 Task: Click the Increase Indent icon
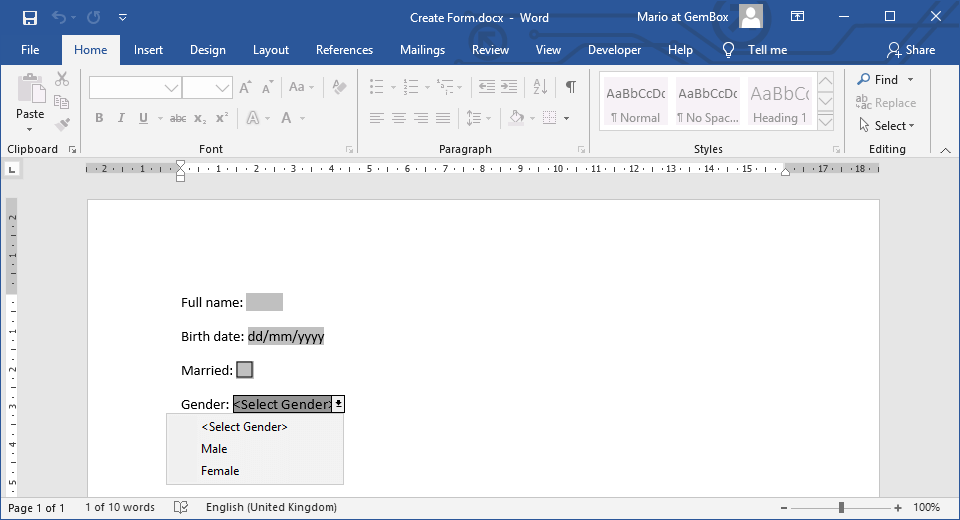point(509,87)
